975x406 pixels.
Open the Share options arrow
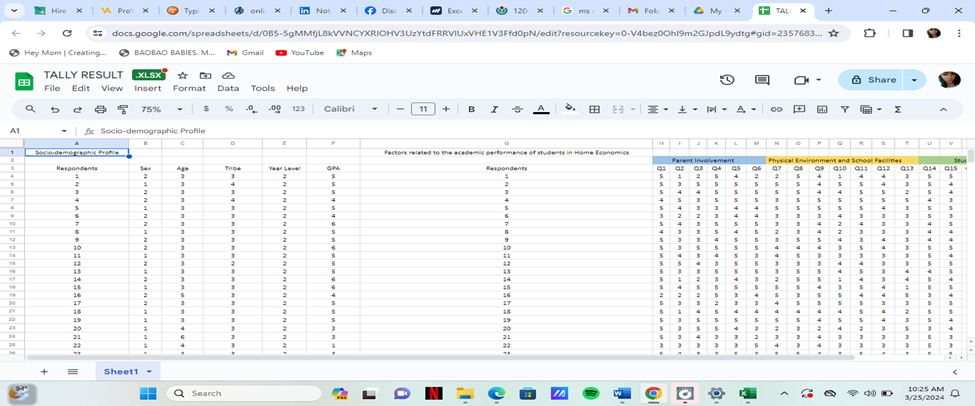click(914, 80)
